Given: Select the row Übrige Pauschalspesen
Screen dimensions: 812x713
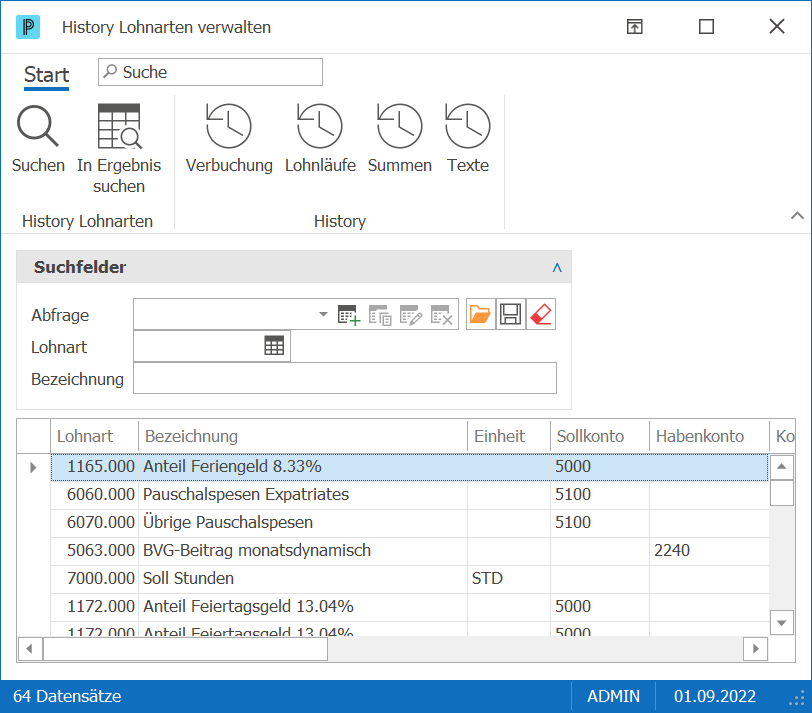Looking at the screenshot, I should click(409, 522).
